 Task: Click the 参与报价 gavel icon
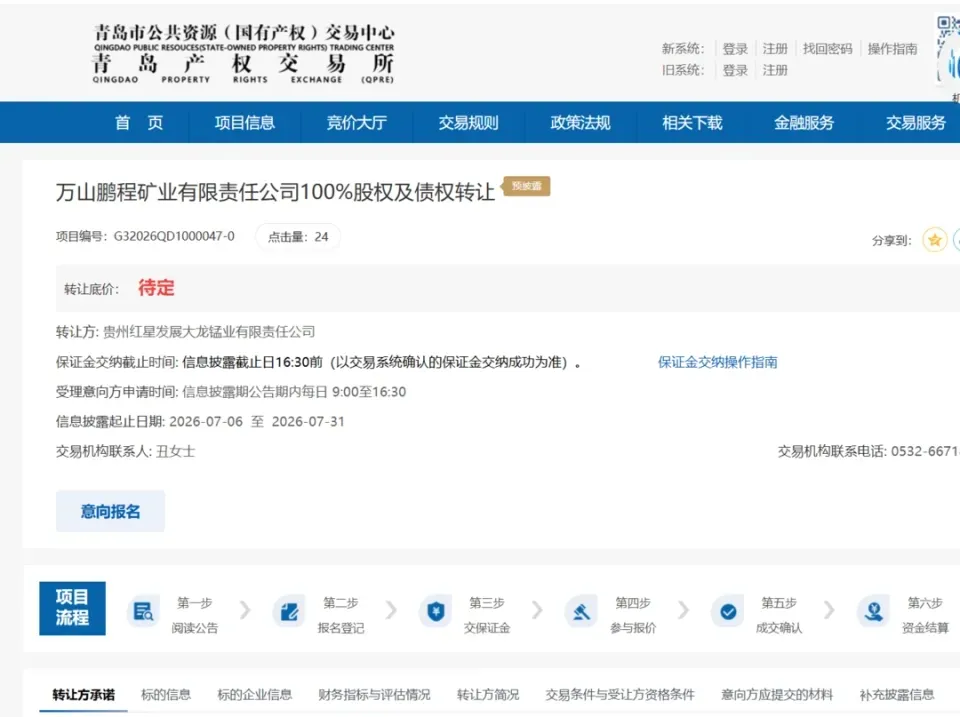coord(581,611)
